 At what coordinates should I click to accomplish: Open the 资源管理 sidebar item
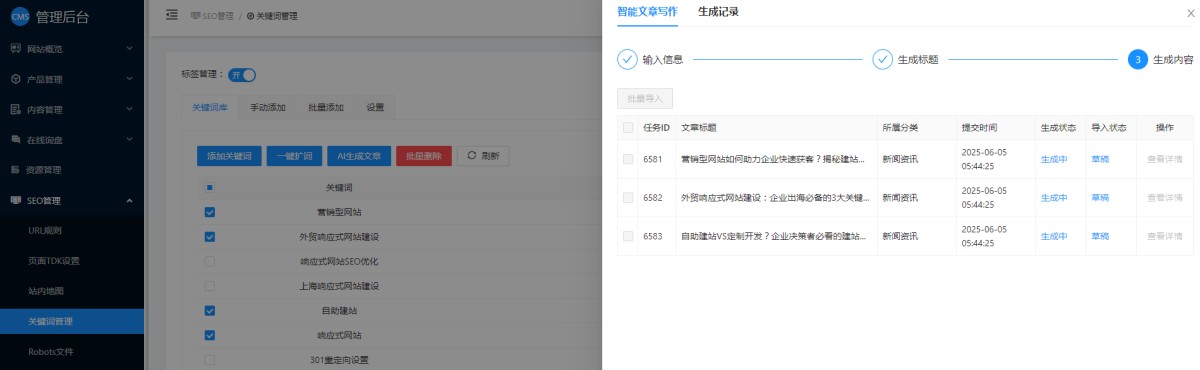pyautogui.click(x=72, y=170)
